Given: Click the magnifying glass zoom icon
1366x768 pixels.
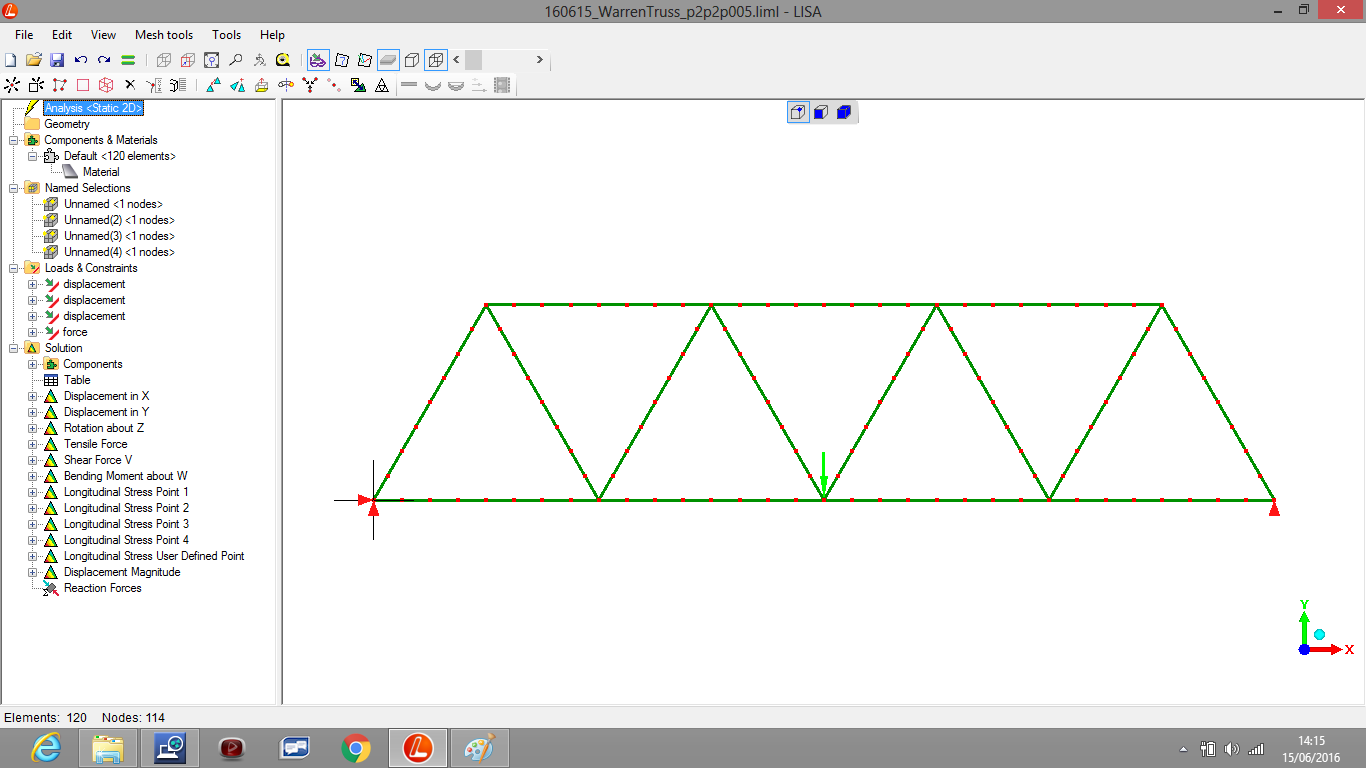Looking at the screenshot, I should point(235,60).
